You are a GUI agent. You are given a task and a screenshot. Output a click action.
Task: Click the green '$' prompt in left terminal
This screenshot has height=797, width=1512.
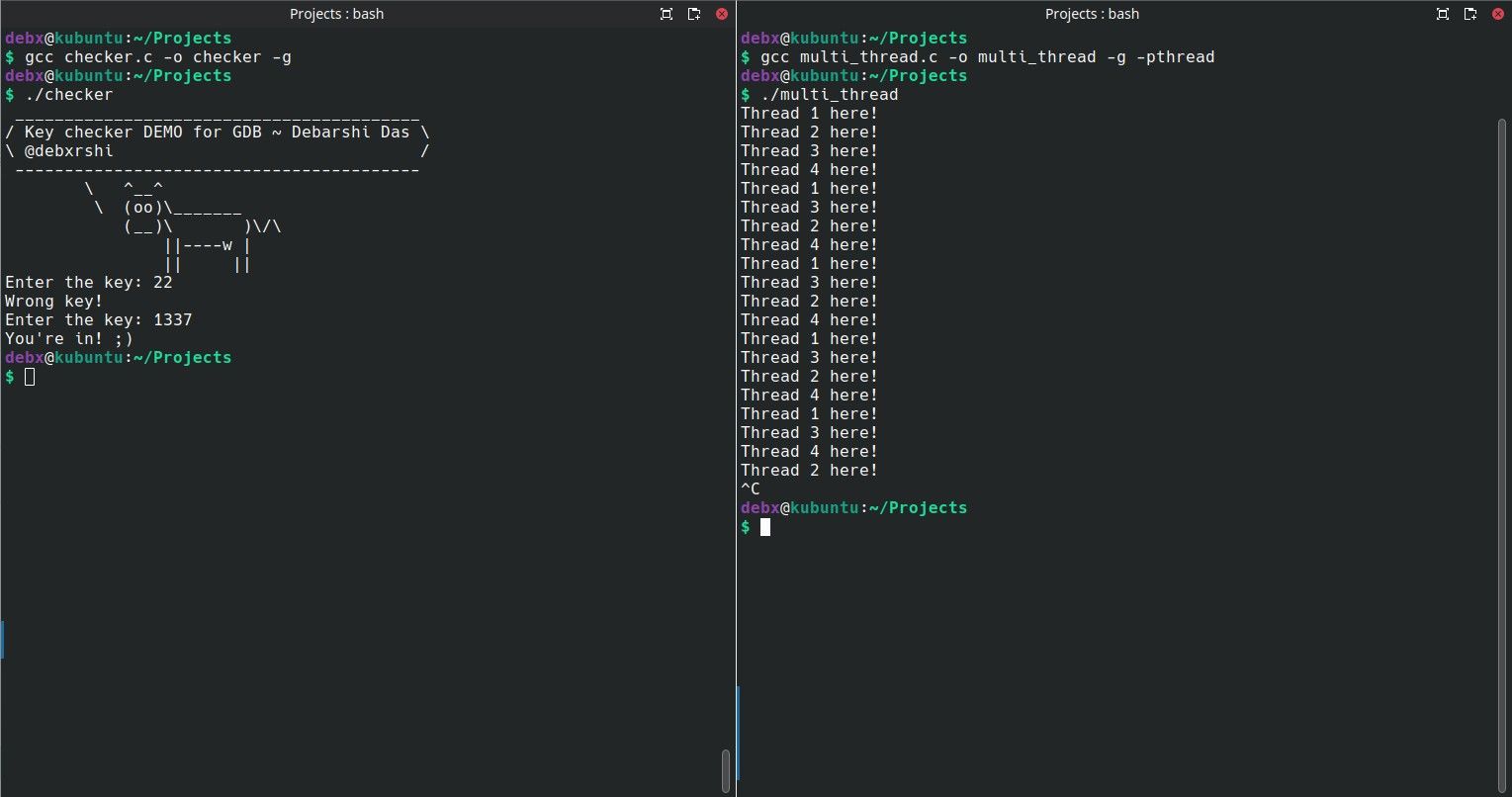(x=8, y=376)
